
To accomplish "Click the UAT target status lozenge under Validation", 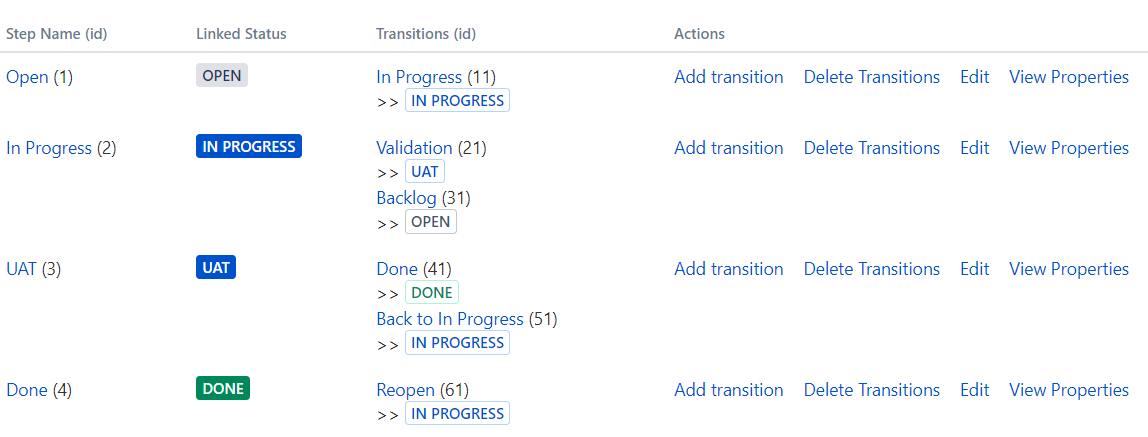I will coord(425,172).
